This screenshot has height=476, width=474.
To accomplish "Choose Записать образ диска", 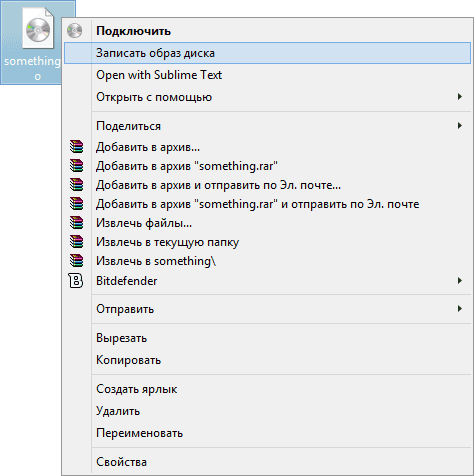I will 267,53.
